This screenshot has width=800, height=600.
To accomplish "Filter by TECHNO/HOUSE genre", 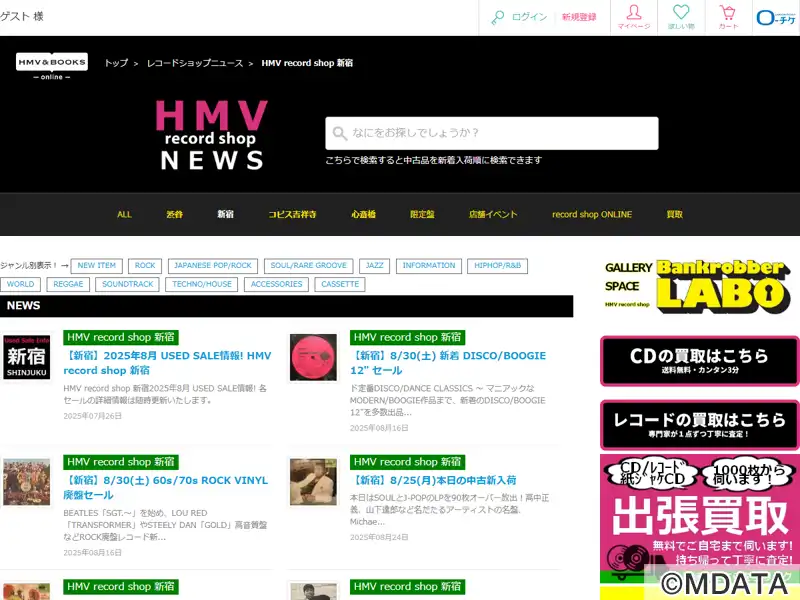I will pos(202,284).
